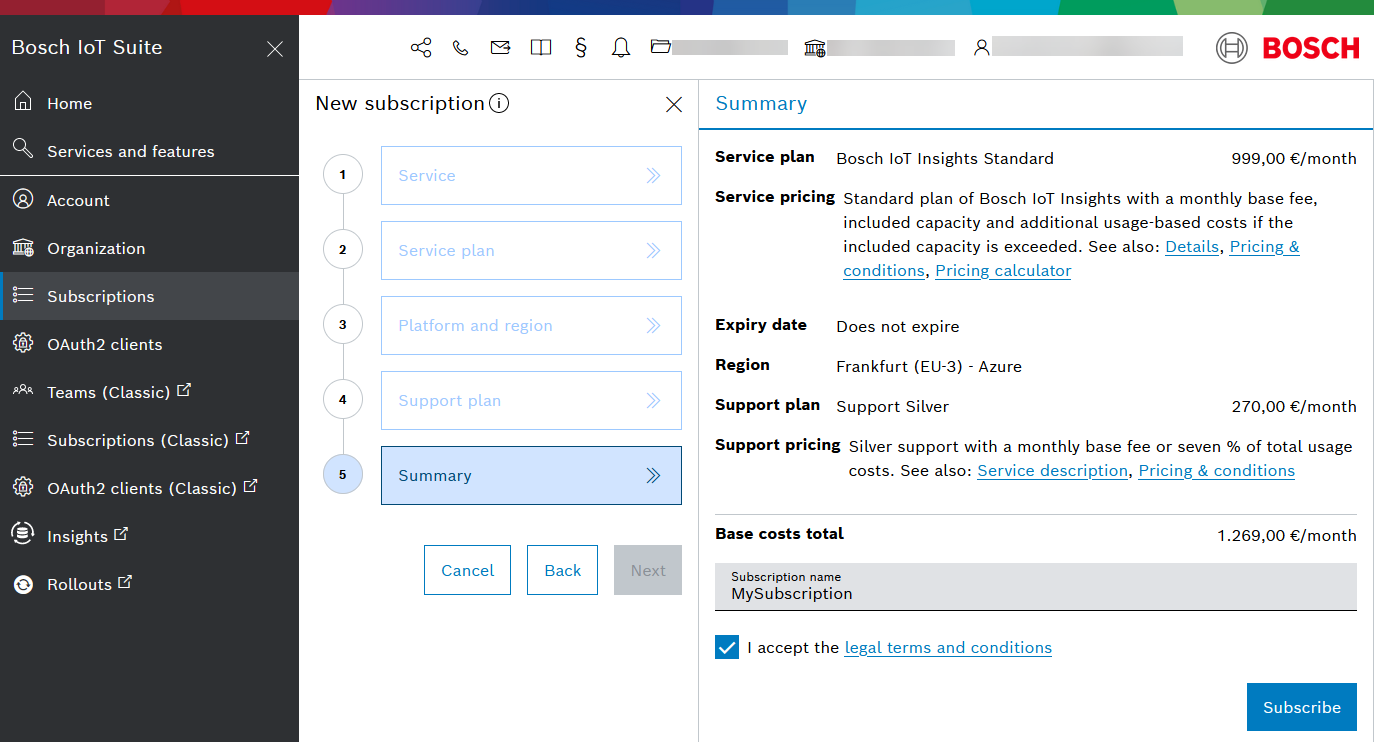Close the New subscription panel
Viewport: 1374px width, 742px height.
tap(674, 104)
